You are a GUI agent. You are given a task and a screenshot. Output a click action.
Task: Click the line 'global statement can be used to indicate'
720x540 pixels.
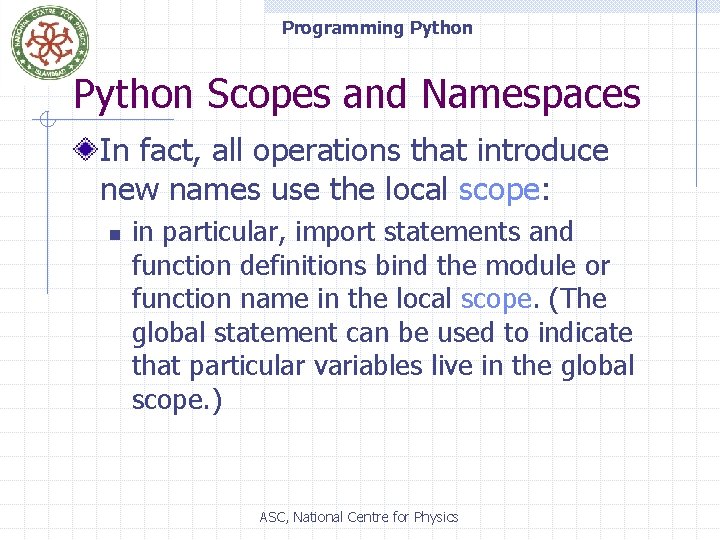[382, 333]
